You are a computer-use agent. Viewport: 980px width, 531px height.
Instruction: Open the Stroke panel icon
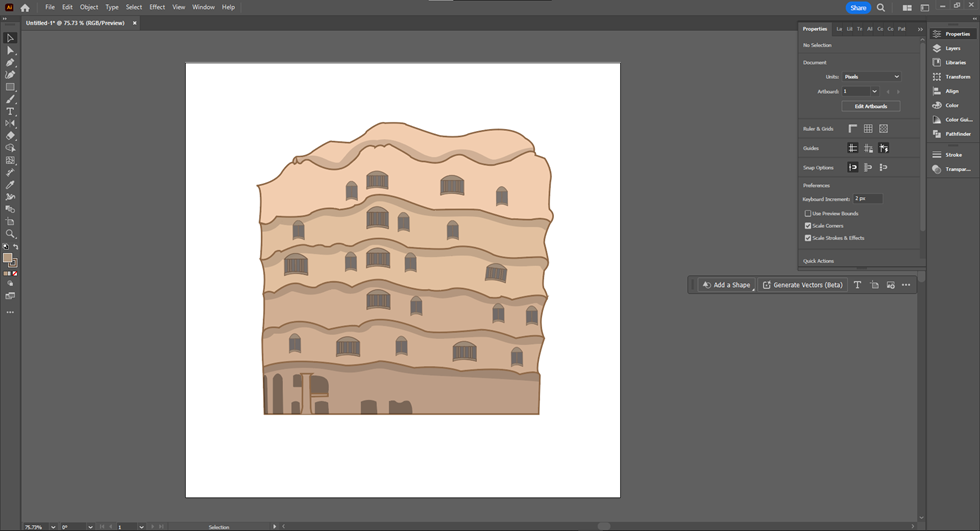(937, 154)
